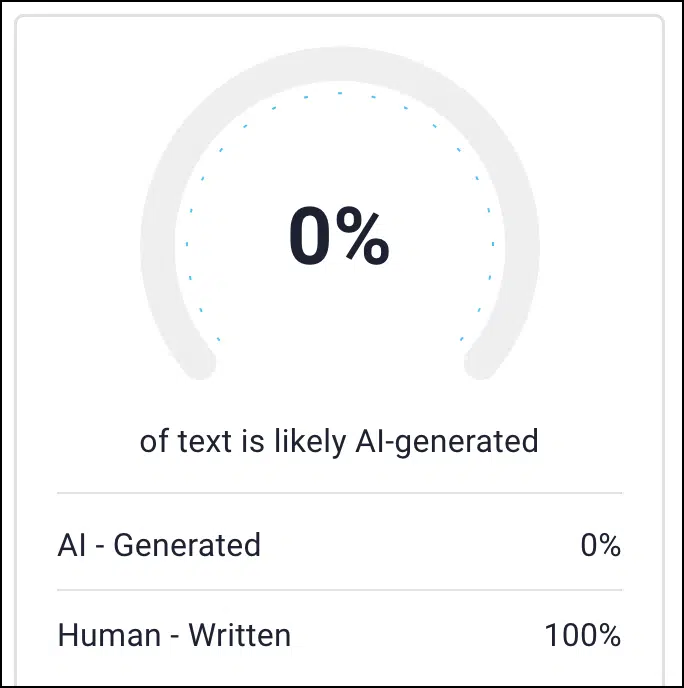684x688 pixels.
Task: Click the top of the dotted blue inner ring
Action: pos(339,93)
